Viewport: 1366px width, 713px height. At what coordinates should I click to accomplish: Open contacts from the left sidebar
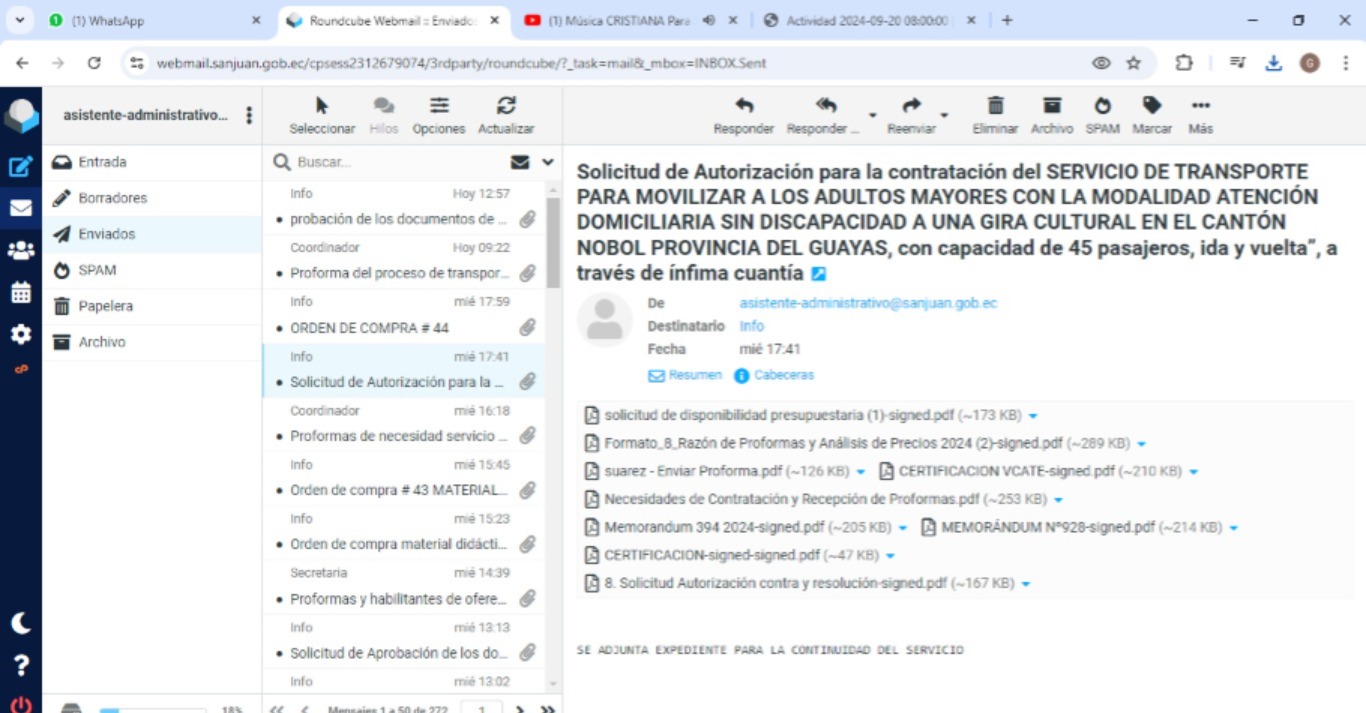tap(20, 251)
